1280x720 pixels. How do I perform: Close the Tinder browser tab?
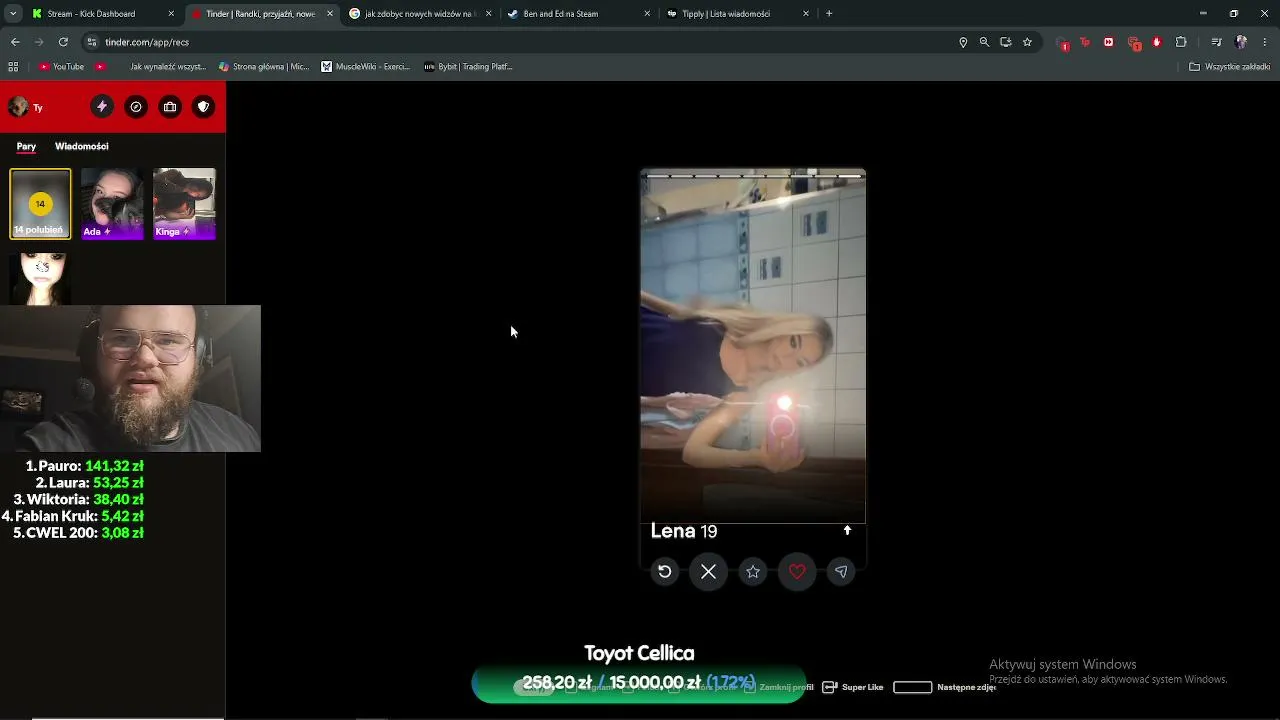(x=330, y=14)
